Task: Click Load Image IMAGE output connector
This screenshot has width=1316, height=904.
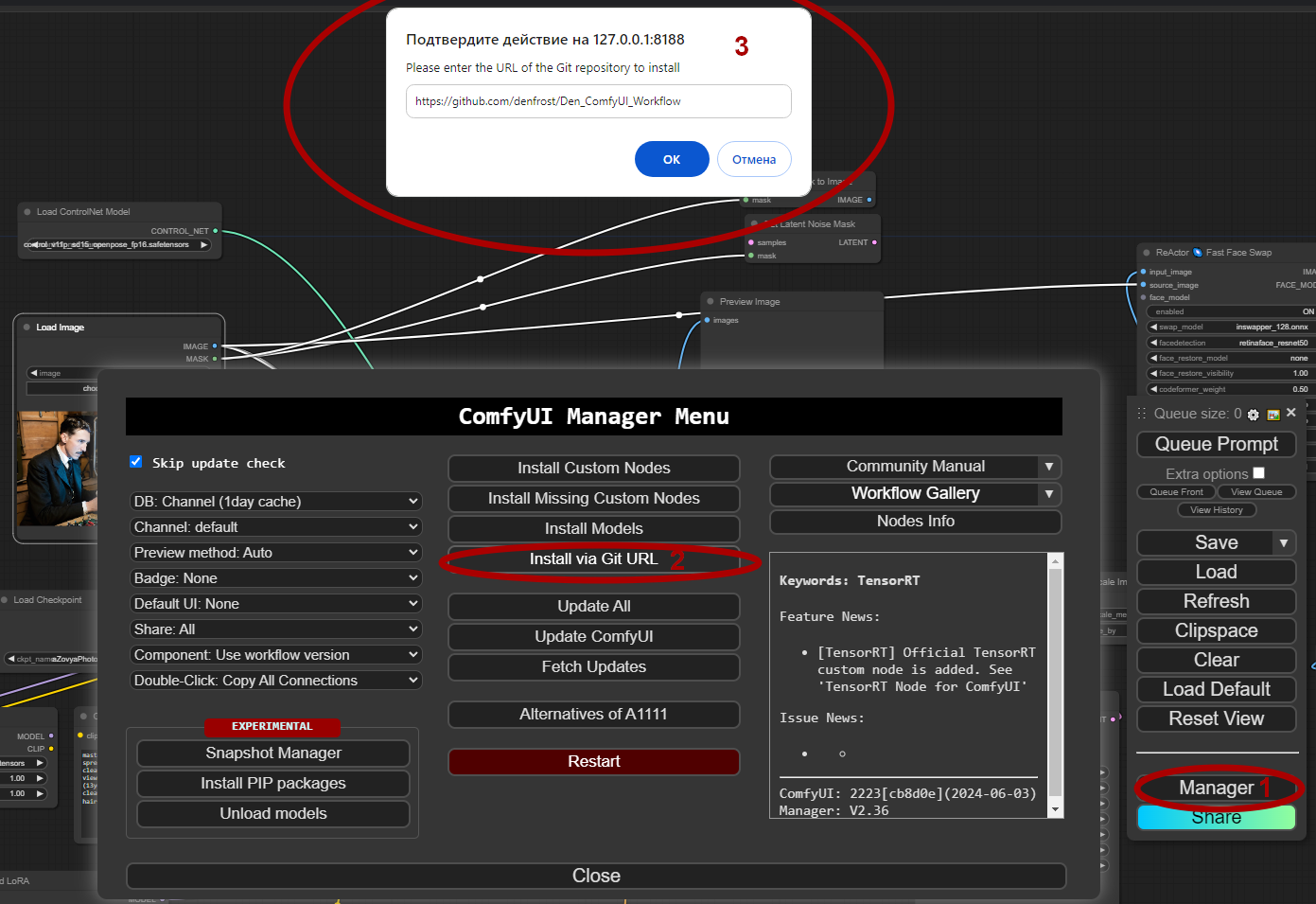Action: click(x=215, y=346)
